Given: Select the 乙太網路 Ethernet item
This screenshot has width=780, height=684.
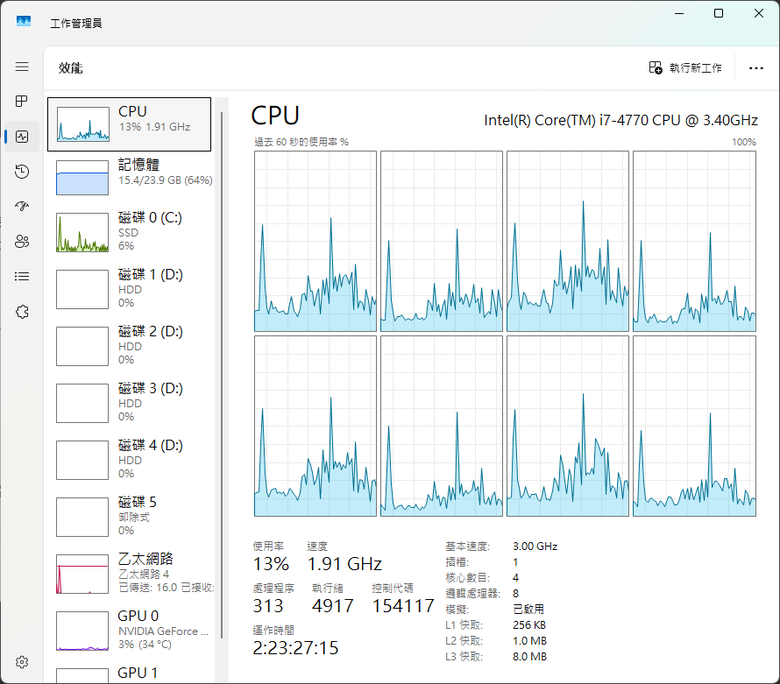Looking at the screenshot, I should pyautogui.click(x=131, y=574).
